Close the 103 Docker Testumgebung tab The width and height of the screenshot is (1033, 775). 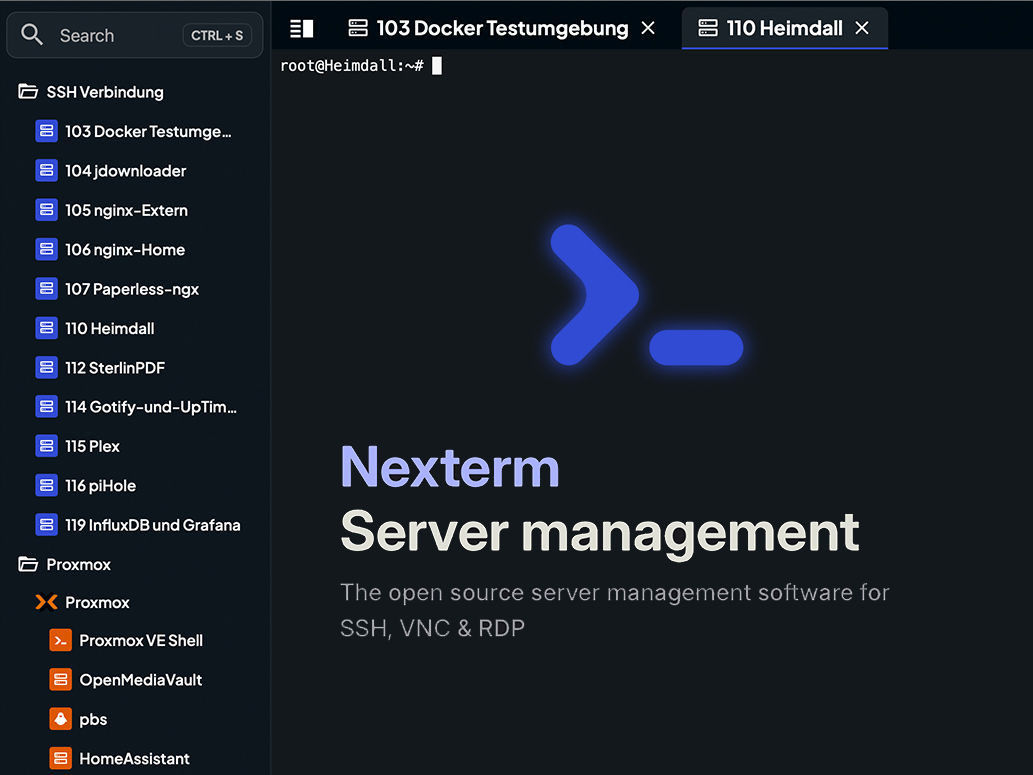(x=648, y=28)
